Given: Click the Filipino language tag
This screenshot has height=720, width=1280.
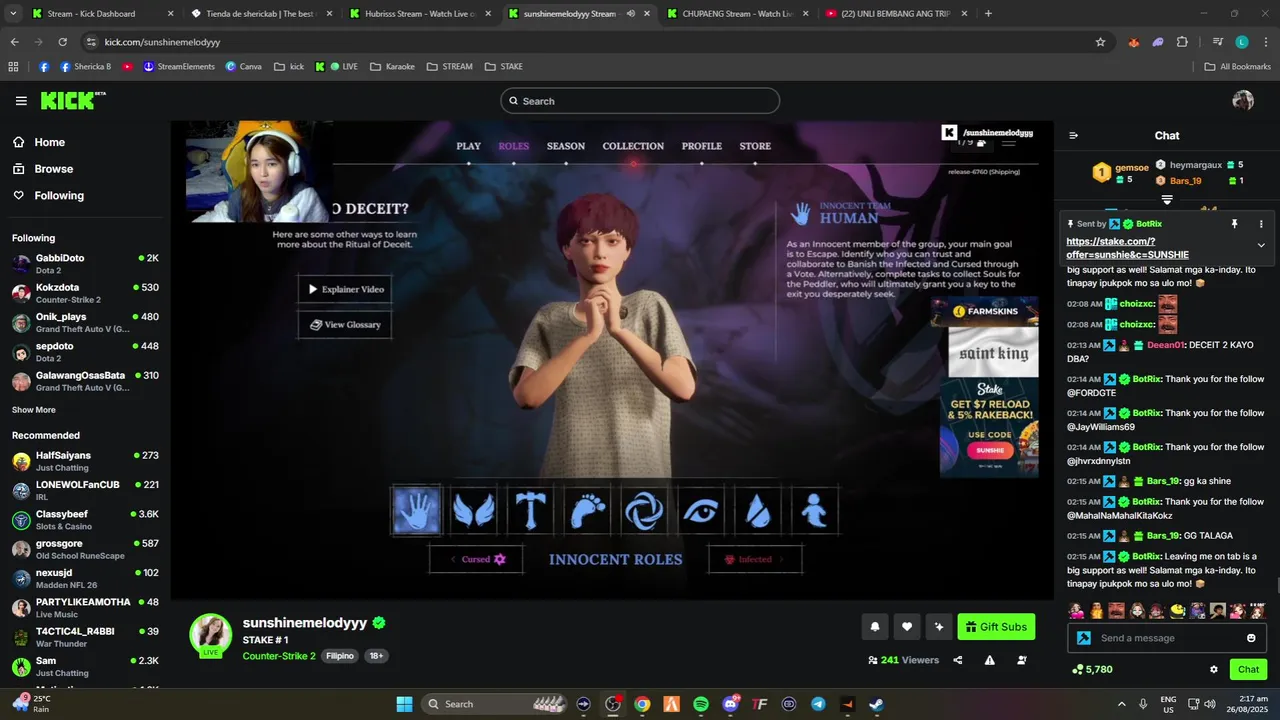Looking at the screenshot, I should 340,656.
